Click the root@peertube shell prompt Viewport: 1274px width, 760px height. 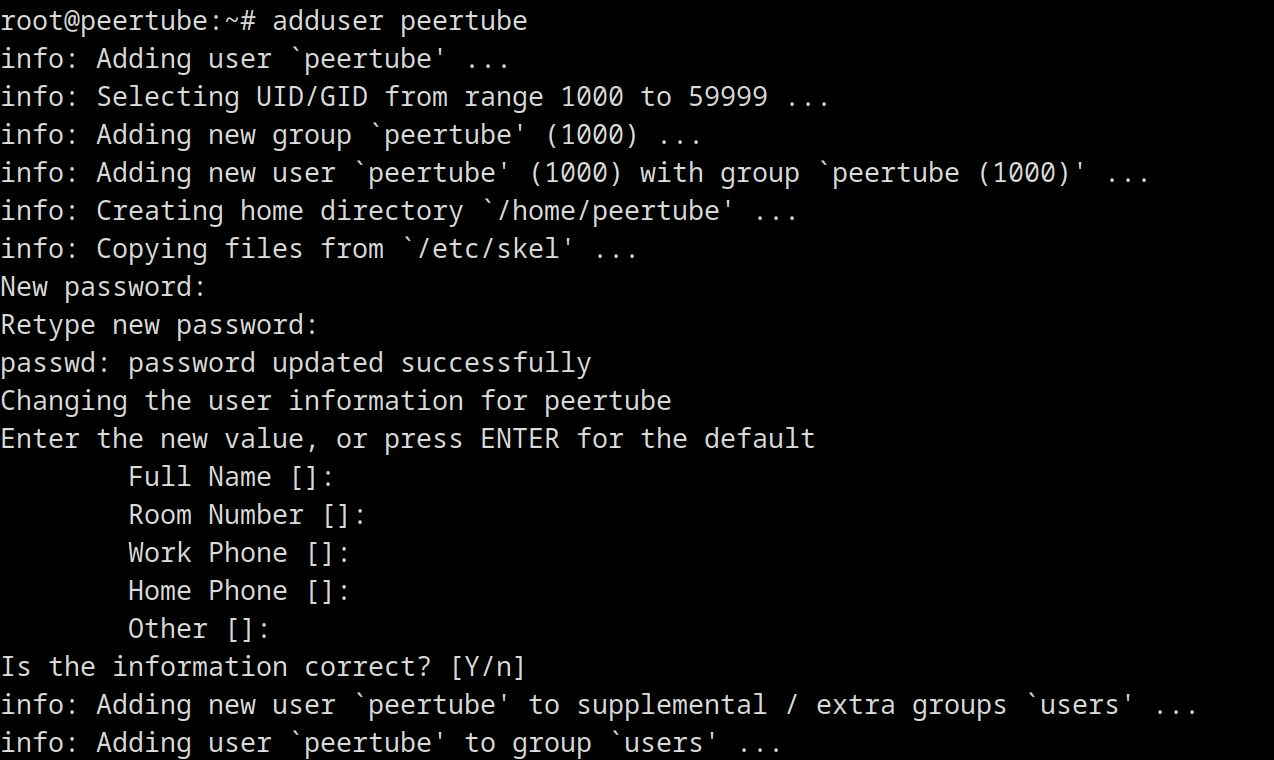[x=128, y=20]
